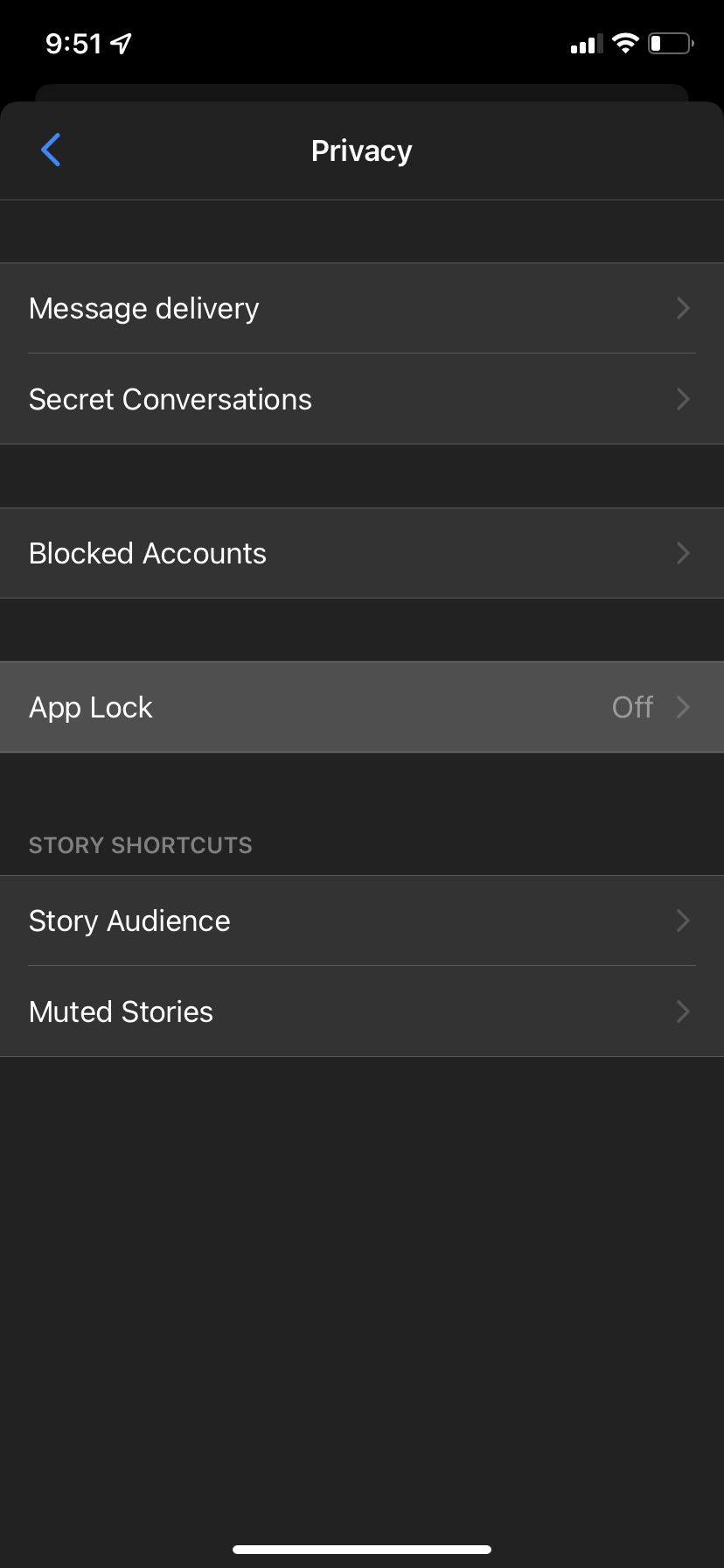Tap chevron beside App Lock Off
Image resolution: width=724 pixels, height=1568 pixels.
coord(684,707)
